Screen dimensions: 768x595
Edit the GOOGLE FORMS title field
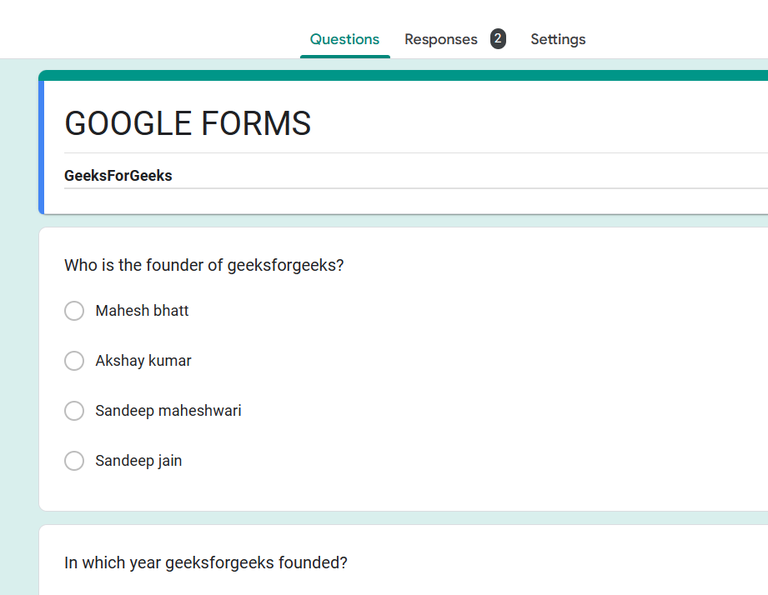tap(415, 123)
